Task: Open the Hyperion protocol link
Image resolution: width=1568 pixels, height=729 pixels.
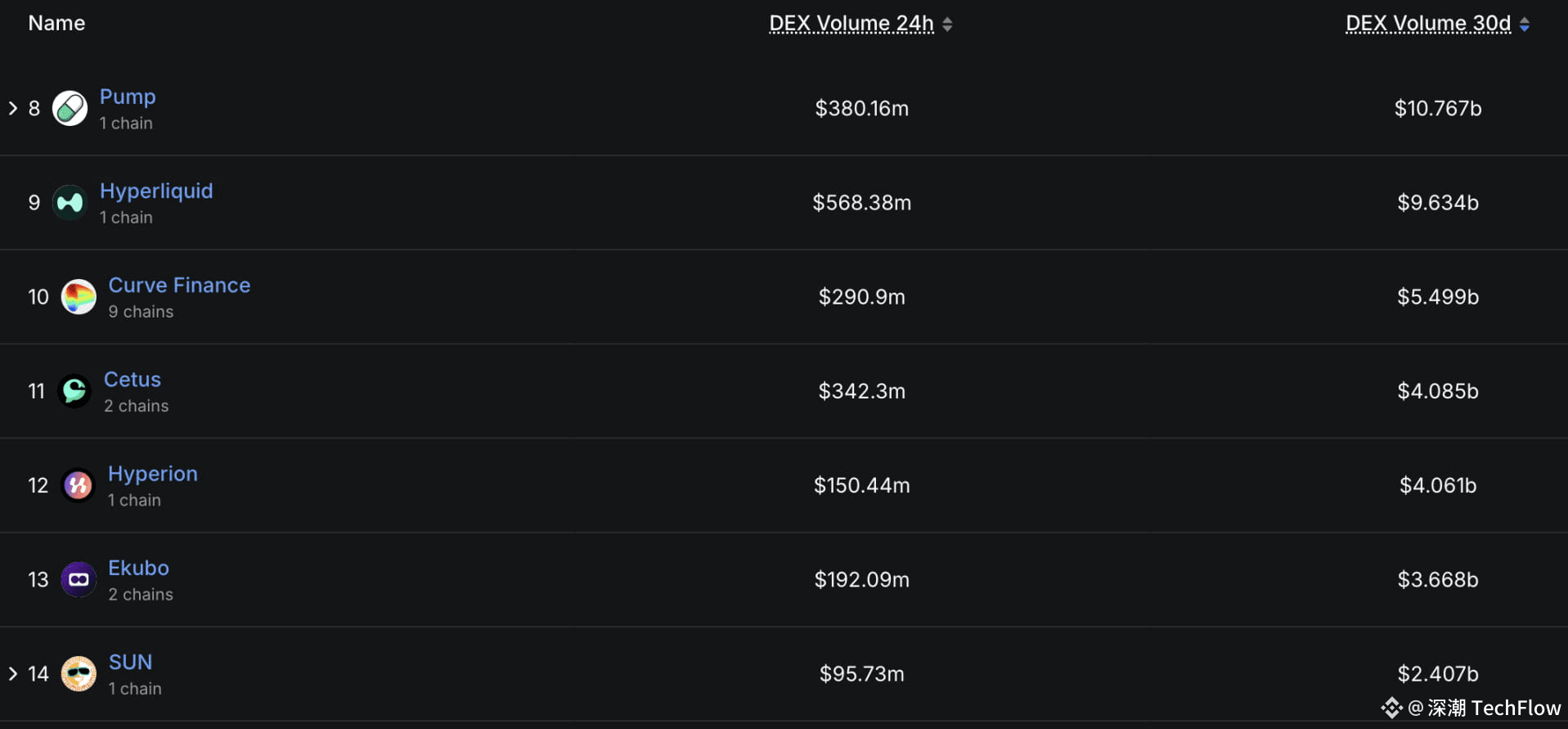Action: (x=153, y=474)
